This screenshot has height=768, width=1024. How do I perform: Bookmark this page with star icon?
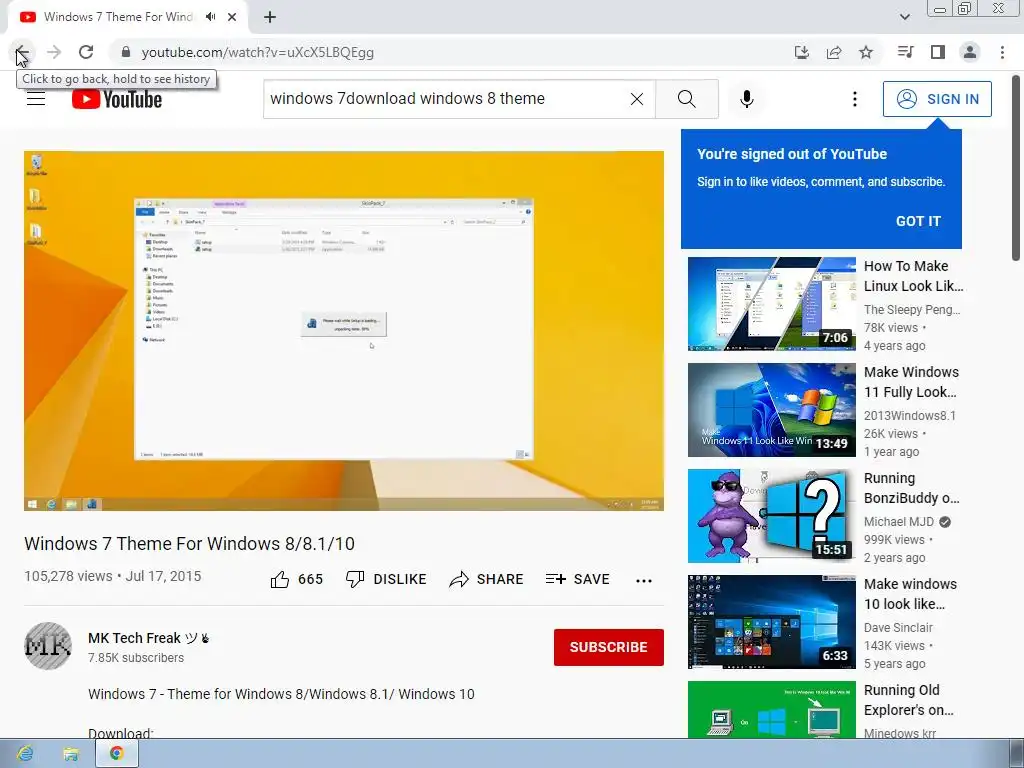pyautogui.click(x=866, y=52)
